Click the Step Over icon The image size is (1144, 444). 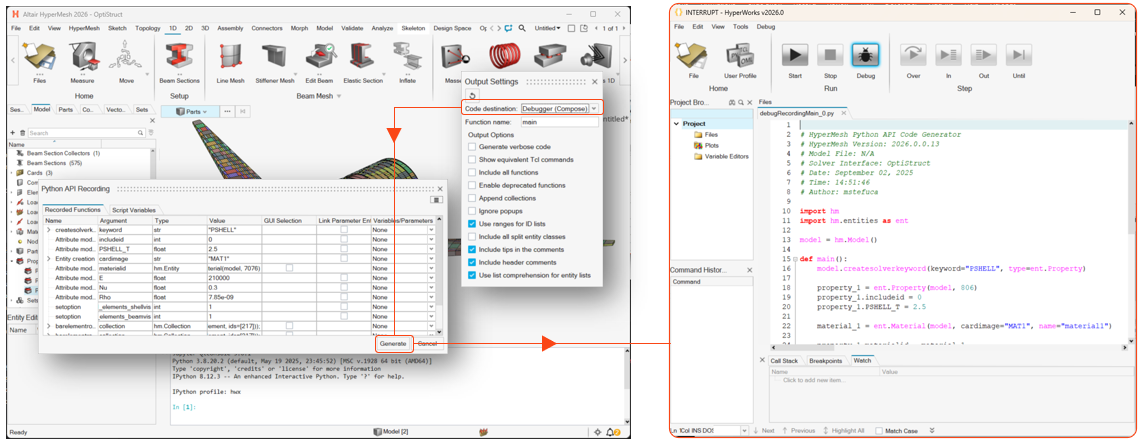(x=912, y=58)
